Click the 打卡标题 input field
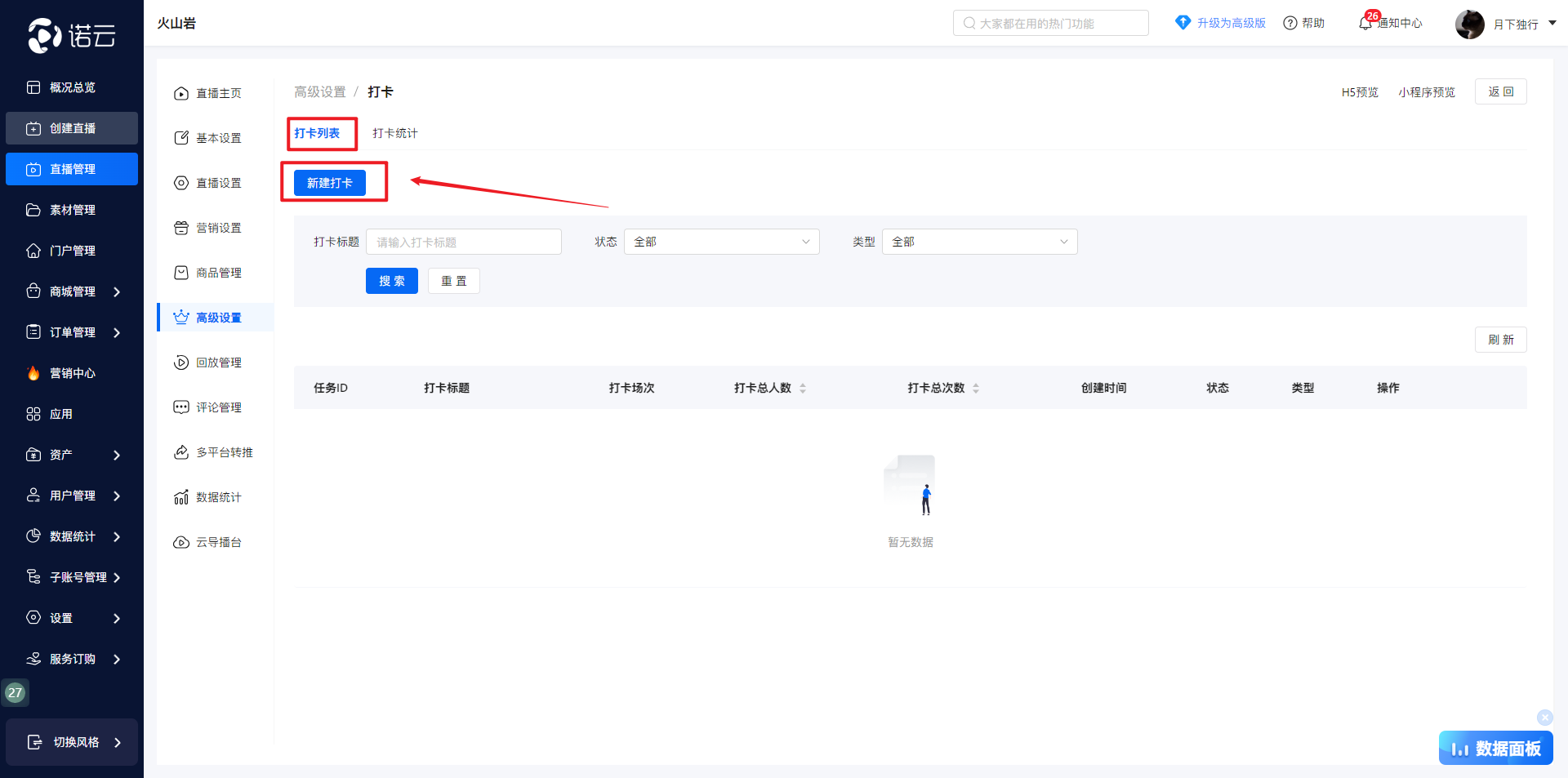Viewport: 1568px width, 778px height. (463, 242)
